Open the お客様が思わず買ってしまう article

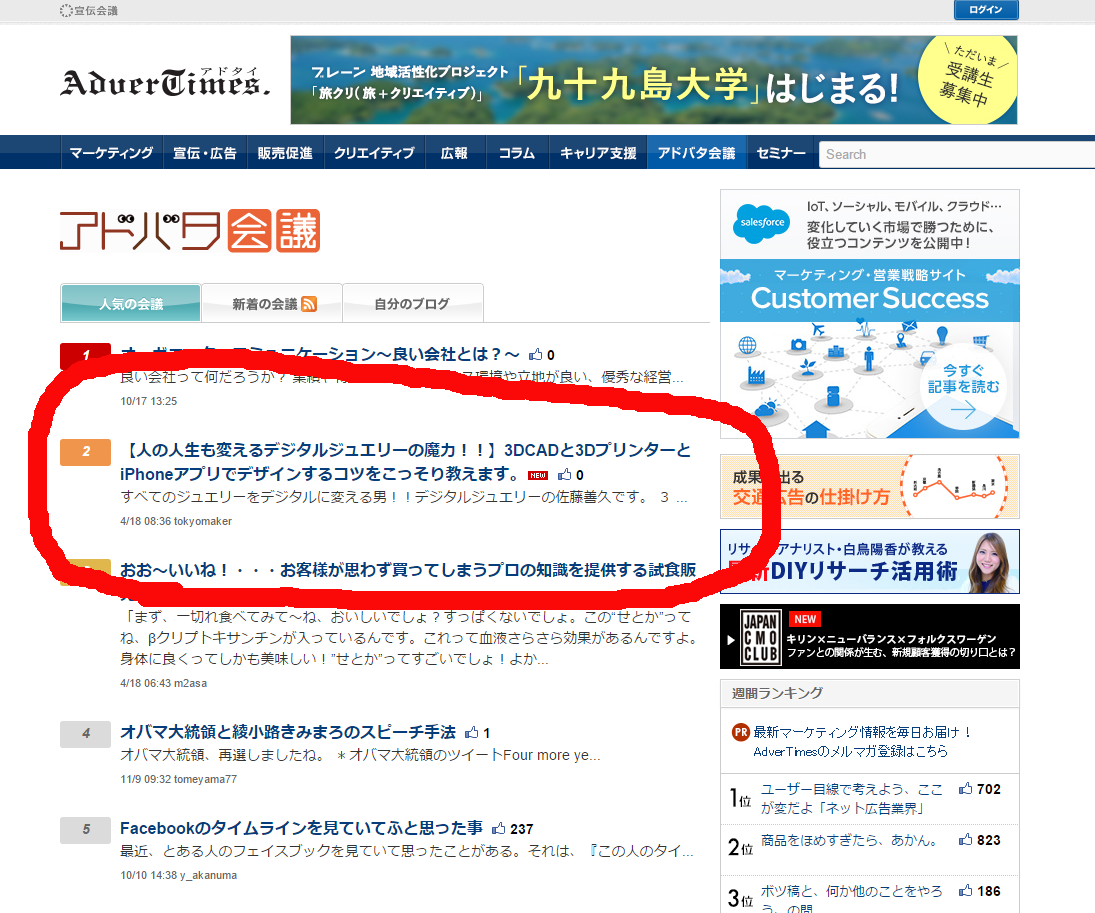coord(408,570)
